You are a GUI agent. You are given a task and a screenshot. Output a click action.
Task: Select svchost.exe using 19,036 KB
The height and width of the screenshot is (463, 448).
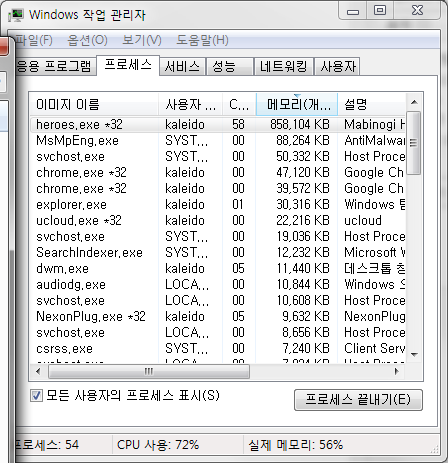pos(218,237)
